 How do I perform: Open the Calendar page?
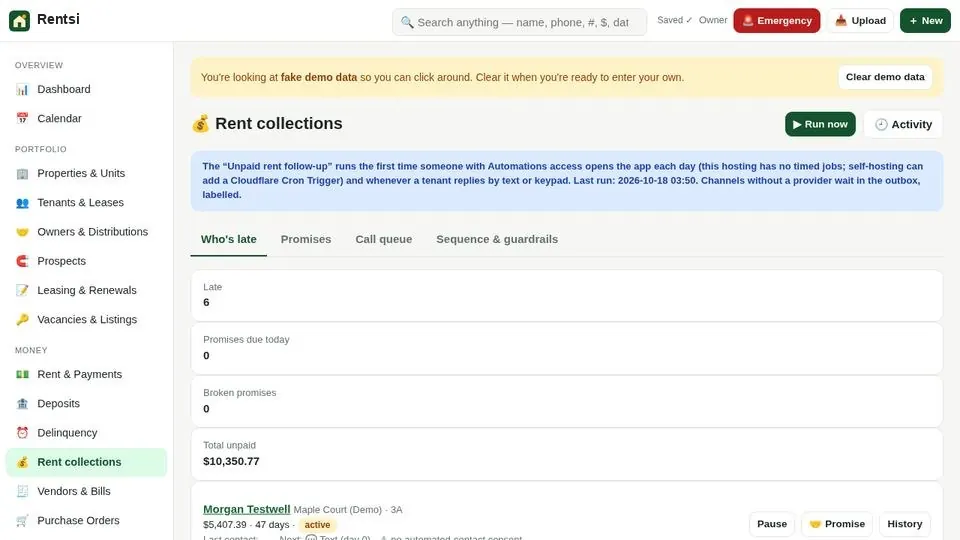point(86,119)
